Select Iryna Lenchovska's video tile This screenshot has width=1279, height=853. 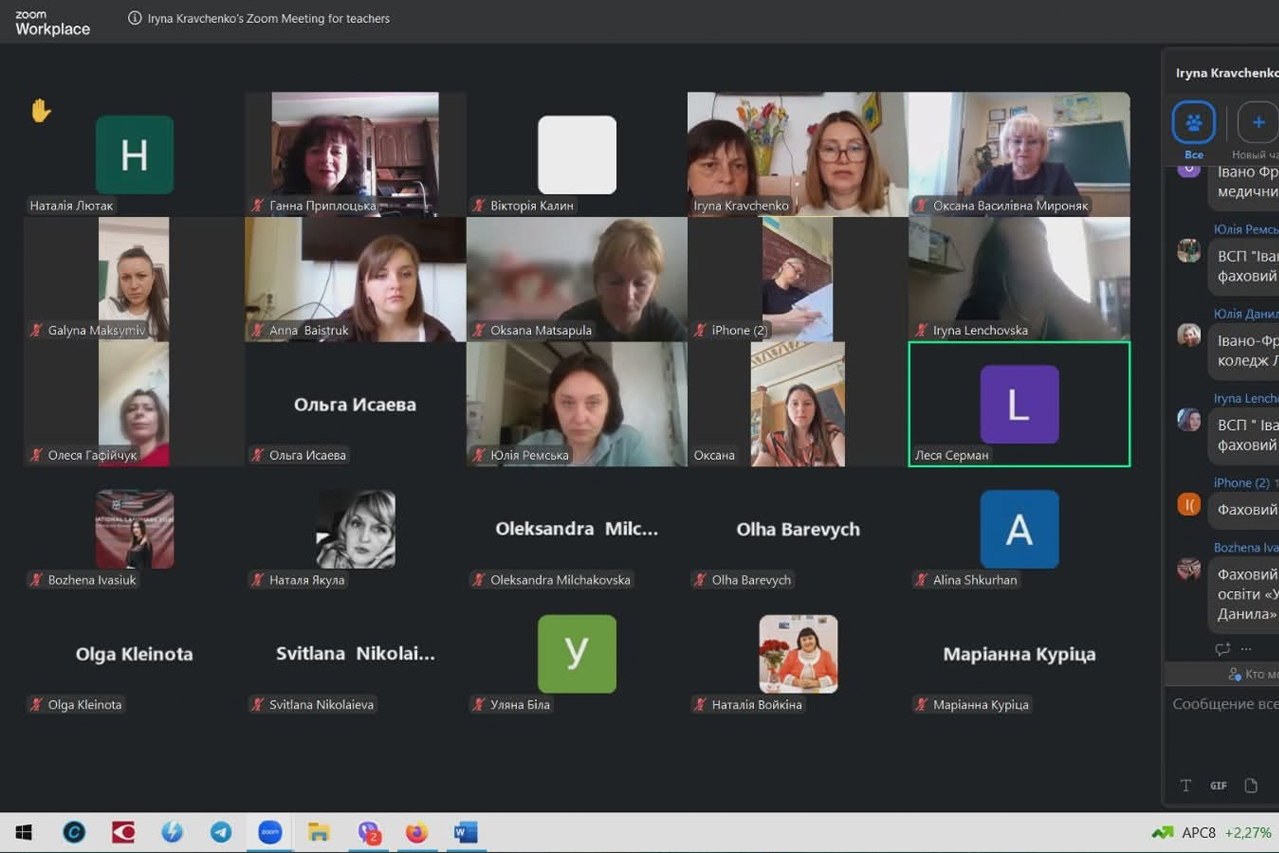(1019, 279)
